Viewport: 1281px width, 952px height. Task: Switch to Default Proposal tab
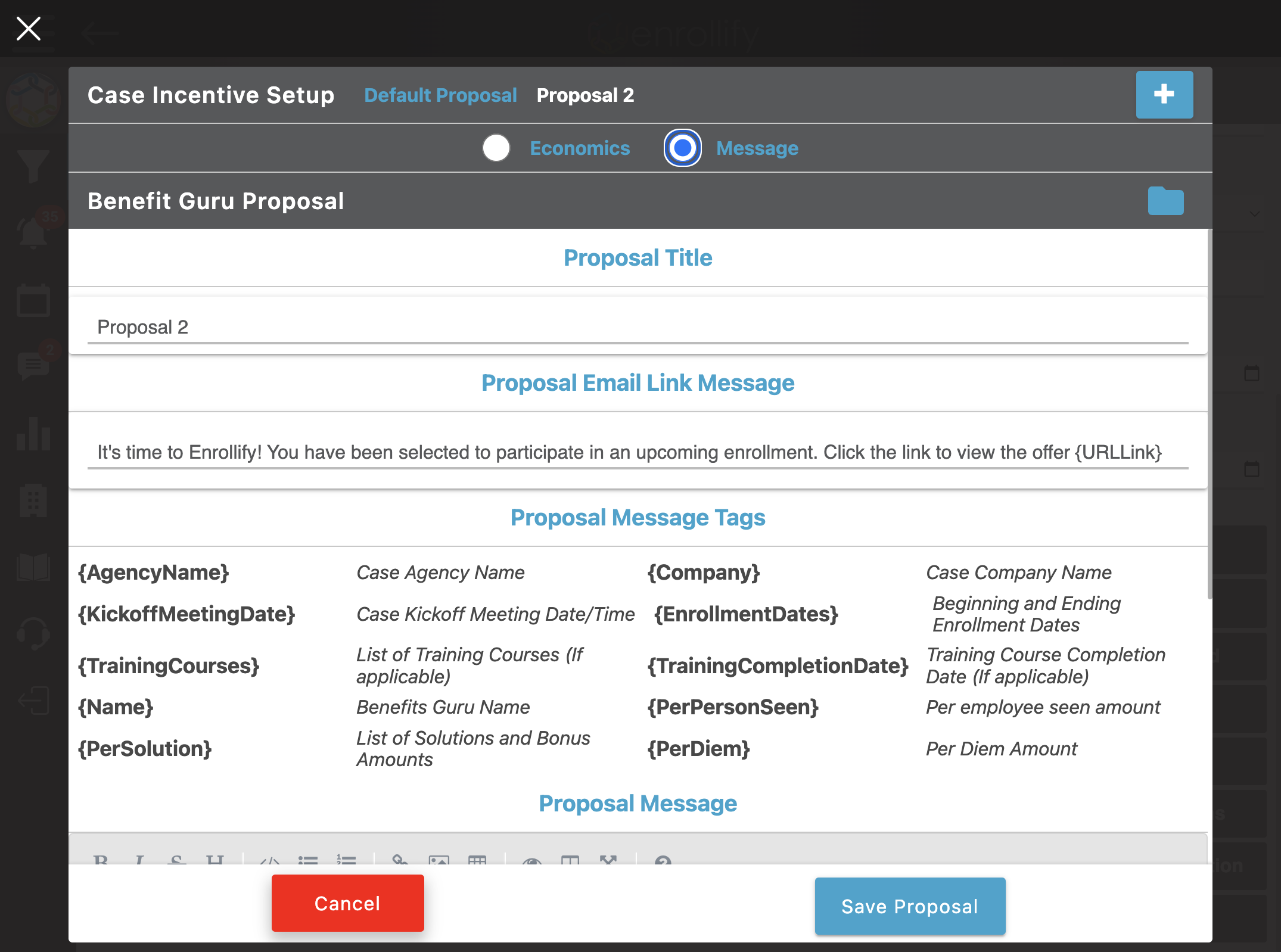(x=440, y=95)
